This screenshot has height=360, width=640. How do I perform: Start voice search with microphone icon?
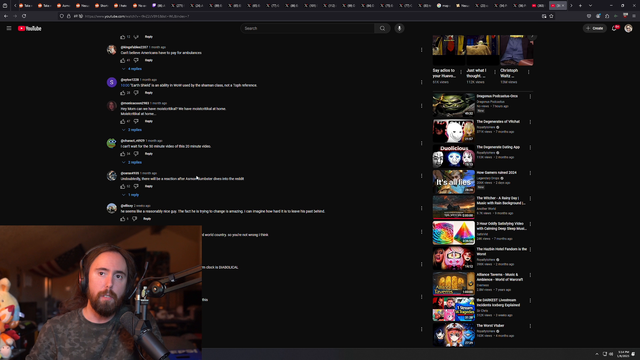click(399, 28)
